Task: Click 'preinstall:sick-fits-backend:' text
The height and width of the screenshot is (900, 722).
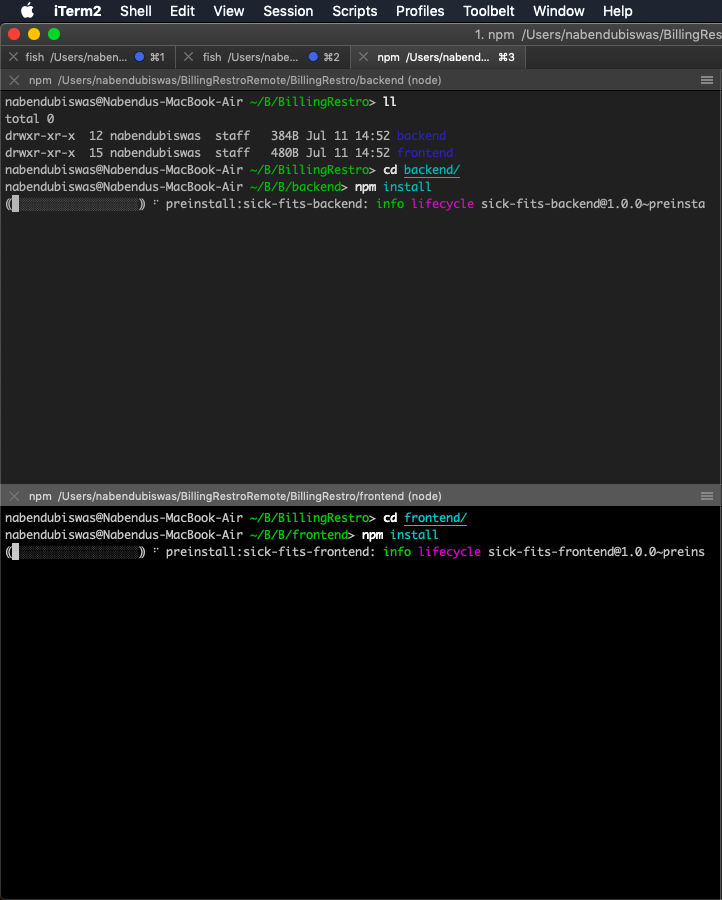Action: (x=267, y=204)
